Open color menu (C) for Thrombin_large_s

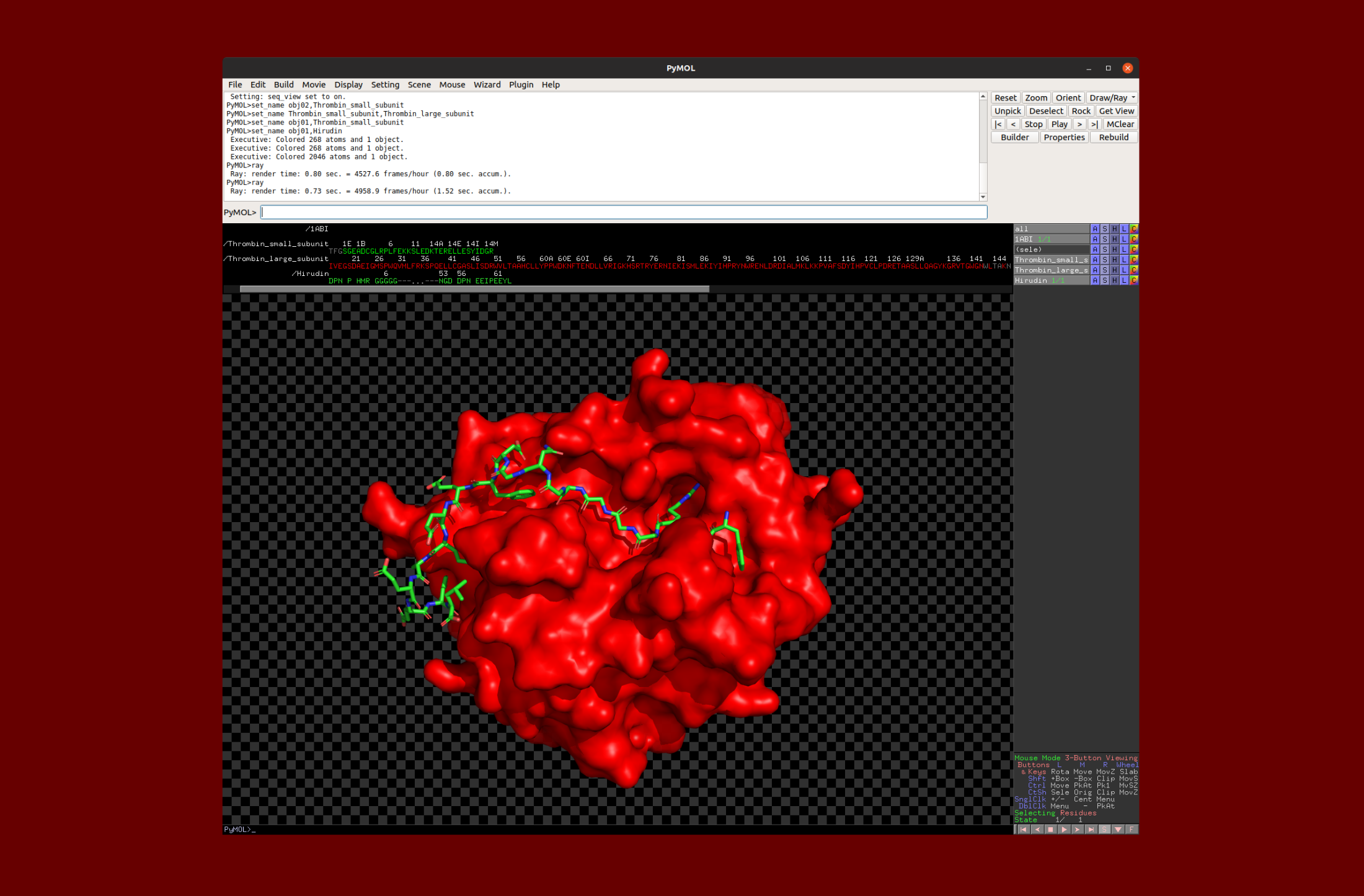(x=1133, y=270)
